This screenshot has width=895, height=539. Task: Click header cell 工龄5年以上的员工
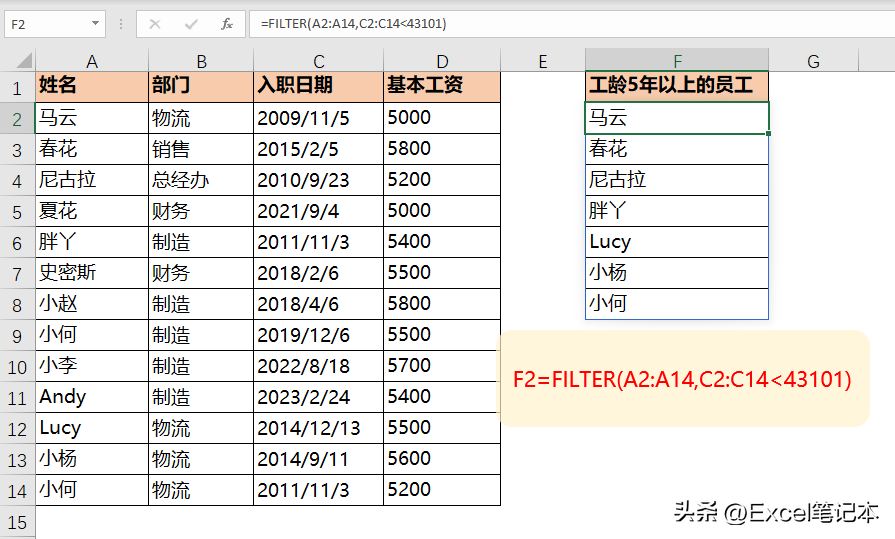click(x=677, y=87)
